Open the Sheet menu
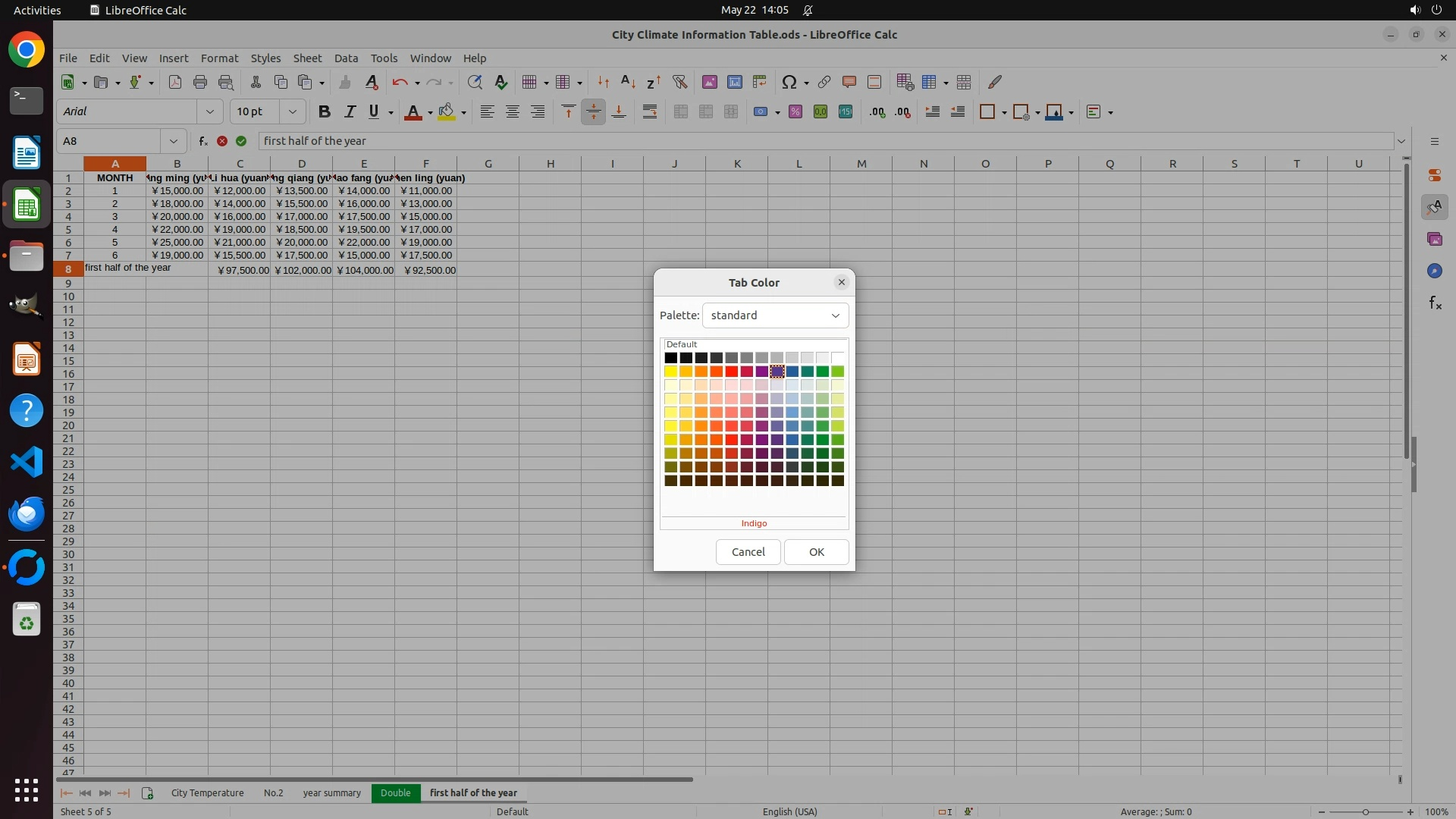 (x=307, y=58)
